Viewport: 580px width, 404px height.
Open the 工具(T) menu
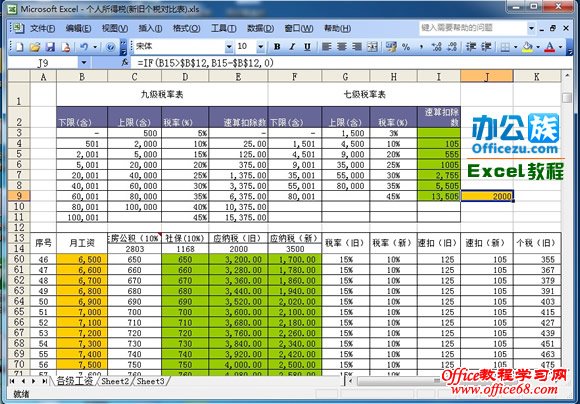(x=223, y=28)
